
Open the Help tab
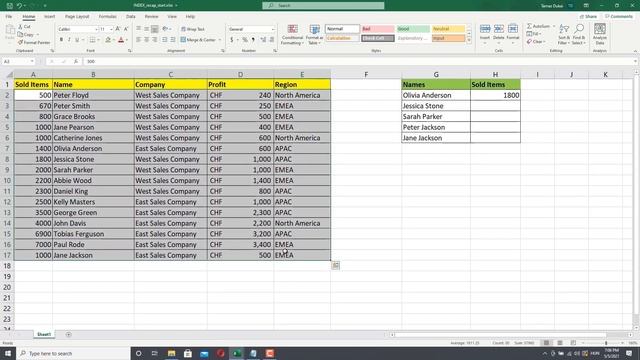click(190, 16)
